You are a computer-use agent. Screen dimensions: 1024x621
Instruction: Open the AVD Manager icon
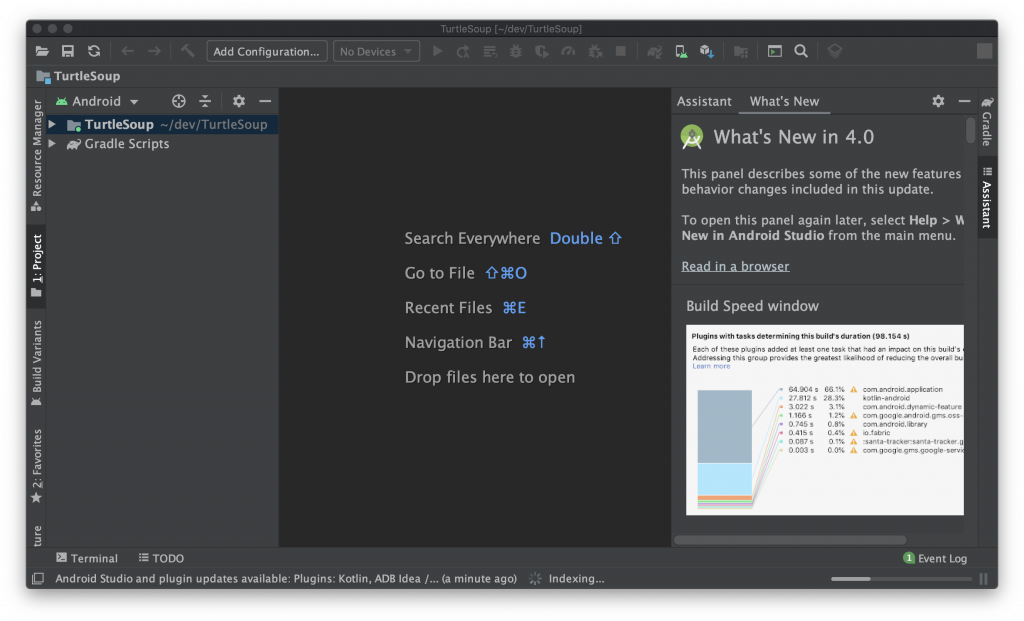(x=680, y=51)
